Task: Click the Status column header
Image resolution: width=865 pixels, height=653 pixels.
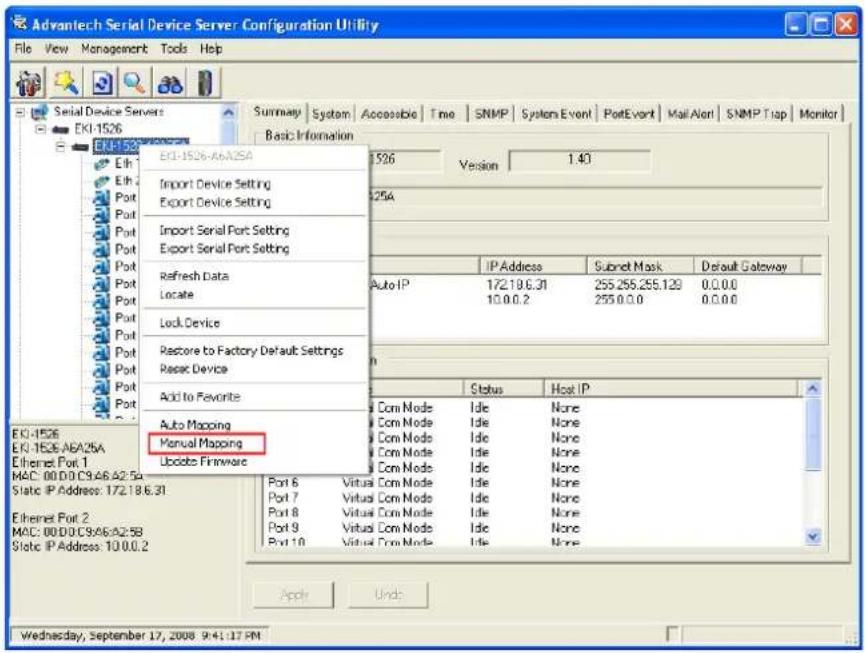Action: (x=504, y=389)
